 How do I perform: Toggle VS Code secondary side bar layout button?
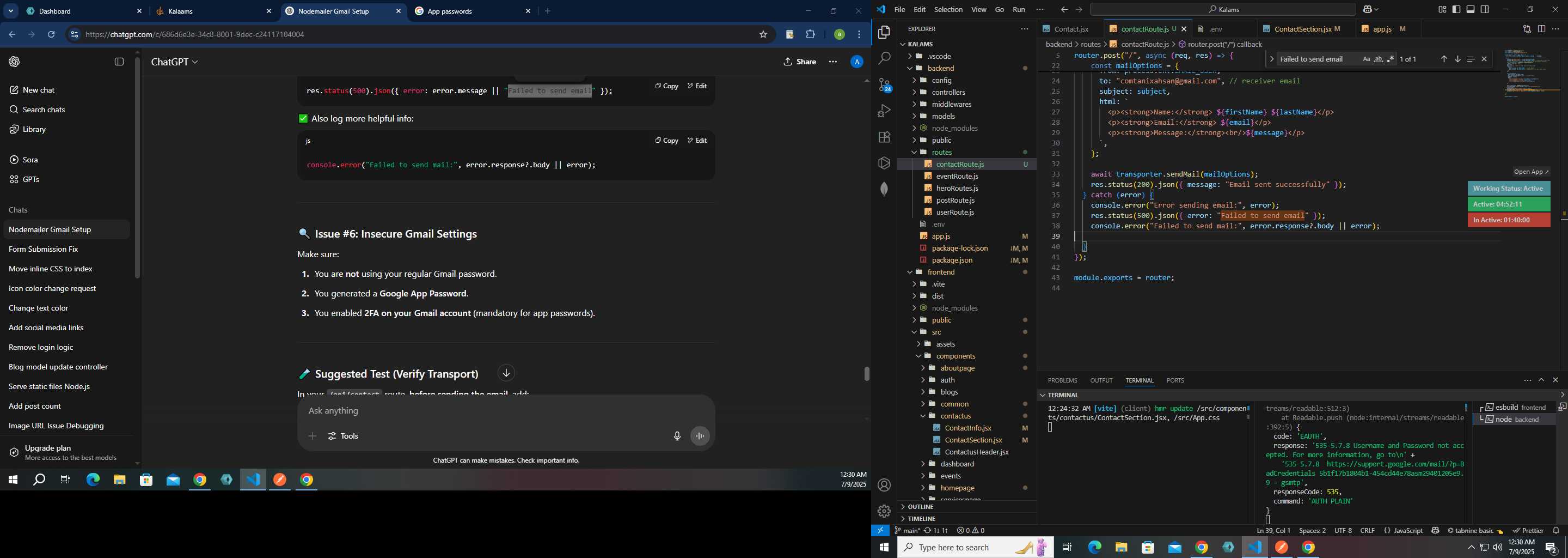pyautogui.click(x=1485, y=9)
